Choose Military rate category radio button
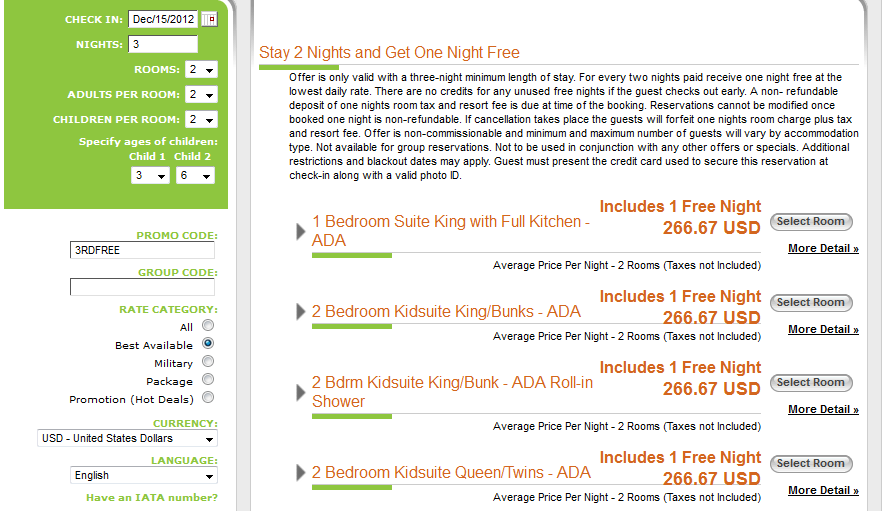This screenshot has height=511, width=885. coord(208,362)
